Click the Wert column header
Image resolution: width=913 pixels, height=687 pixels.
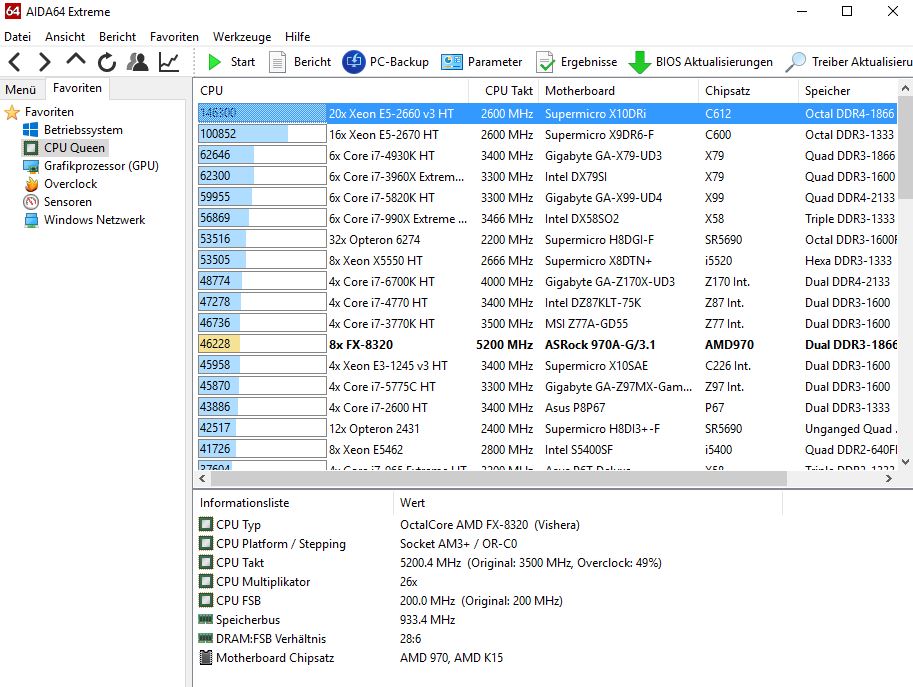(588, 503)
